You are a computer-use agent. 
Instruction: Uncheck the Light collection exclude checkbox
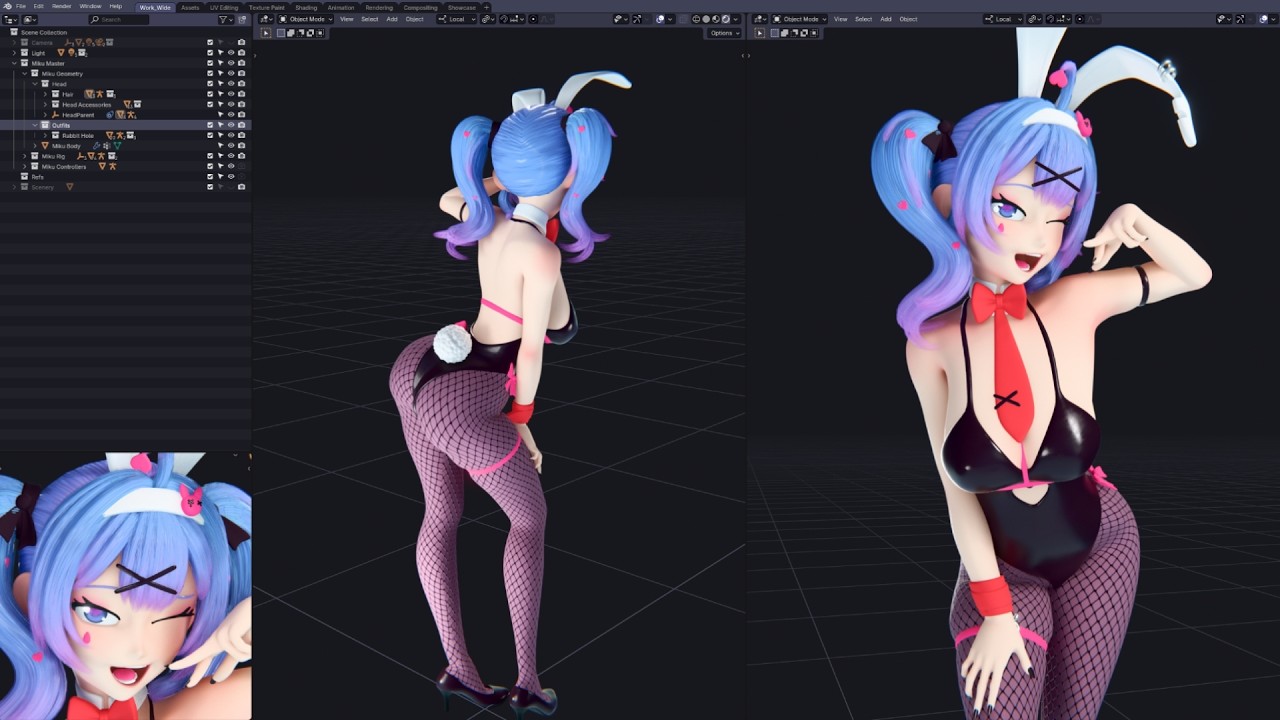210,52
